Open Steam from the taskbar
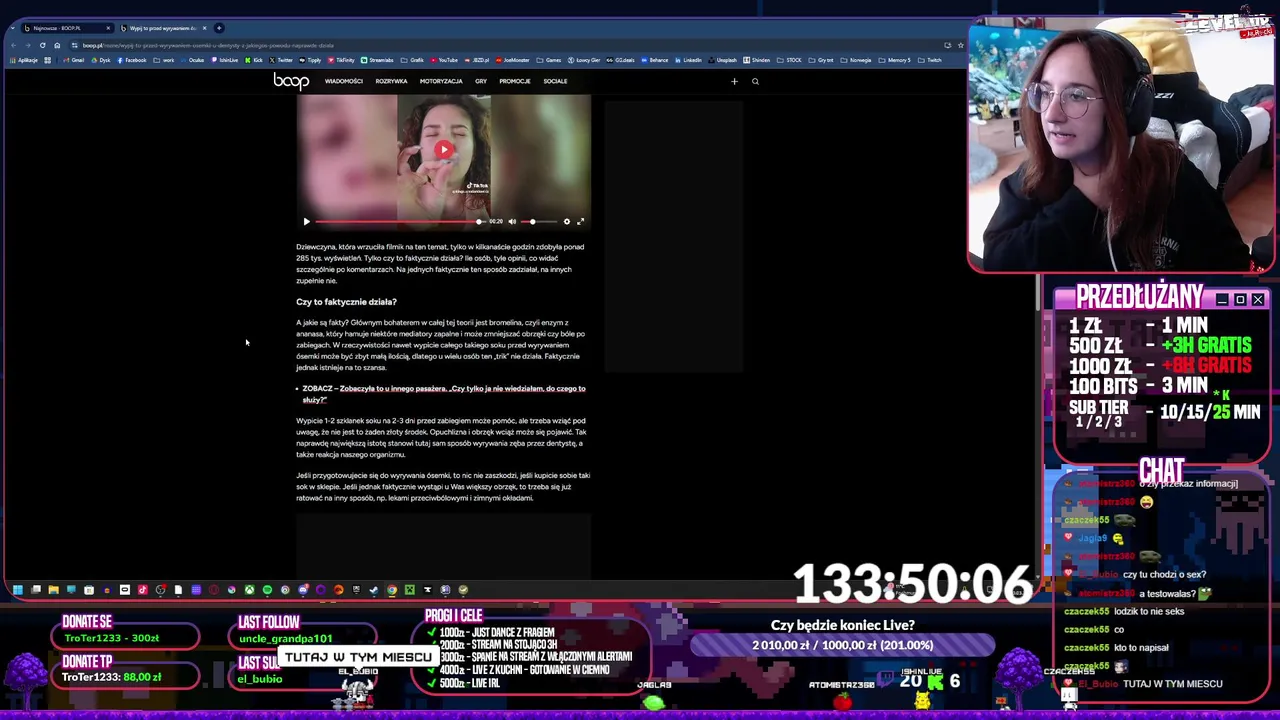The image size is (1280, 720). click(374, 590)
